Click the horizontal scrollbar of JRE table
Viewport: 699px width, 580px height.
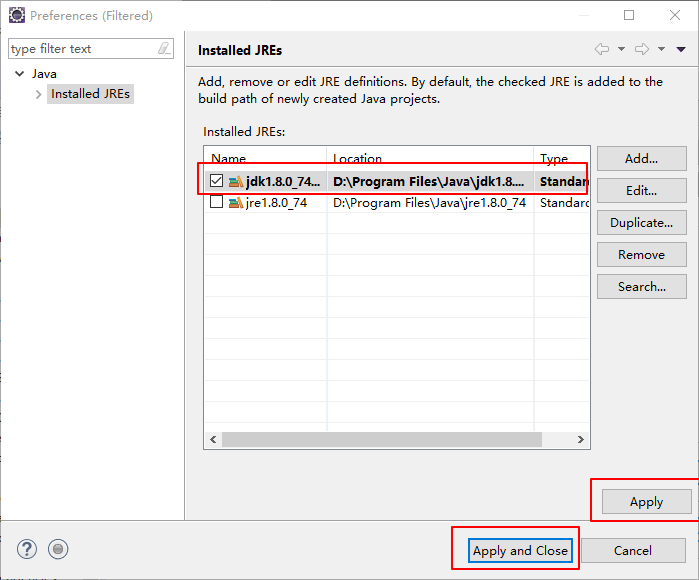(380, 439)
